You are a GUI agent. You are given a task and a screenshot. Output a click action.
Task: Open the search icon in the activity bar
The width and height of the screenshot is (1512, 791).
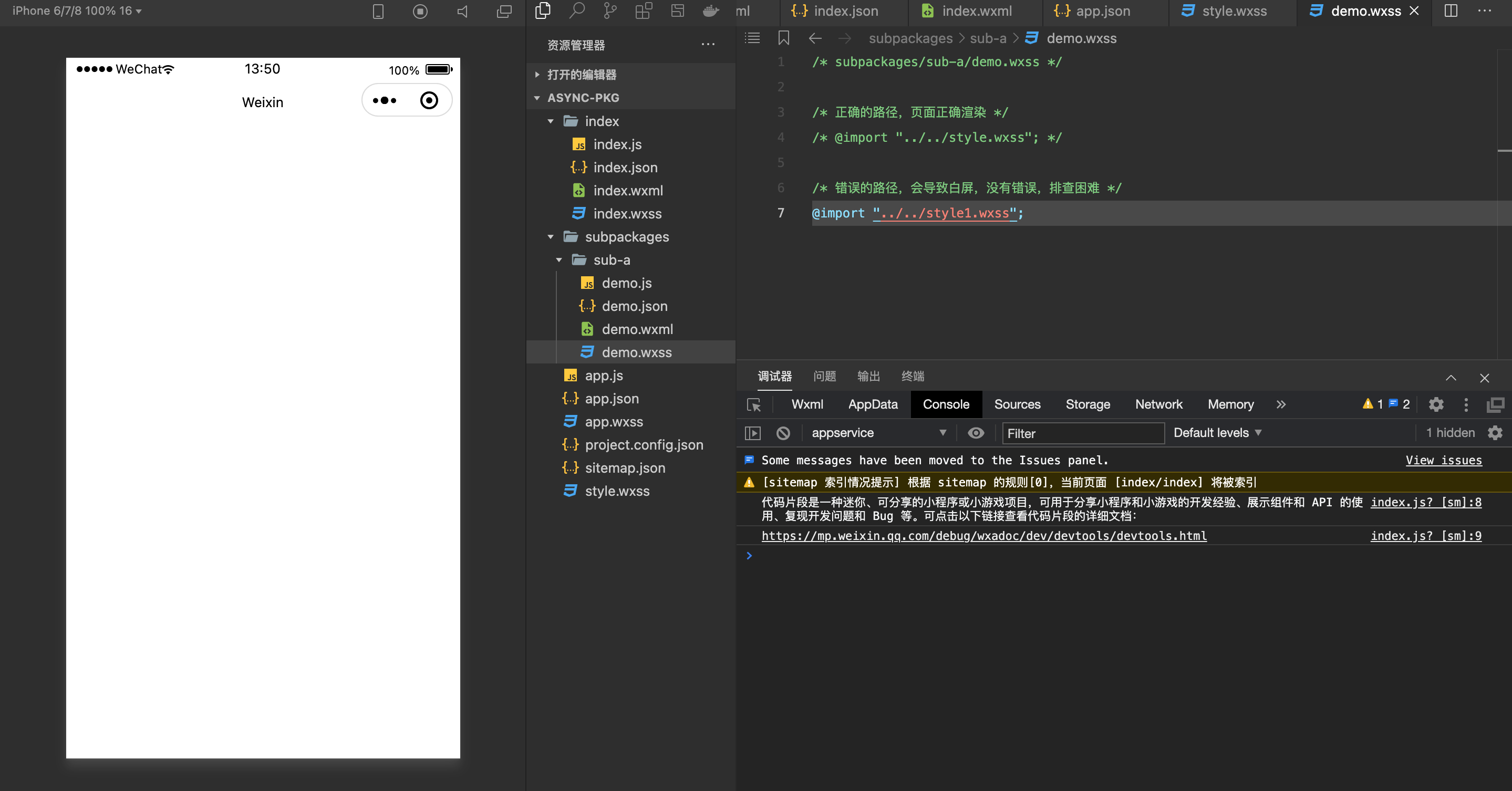point(577,11)
